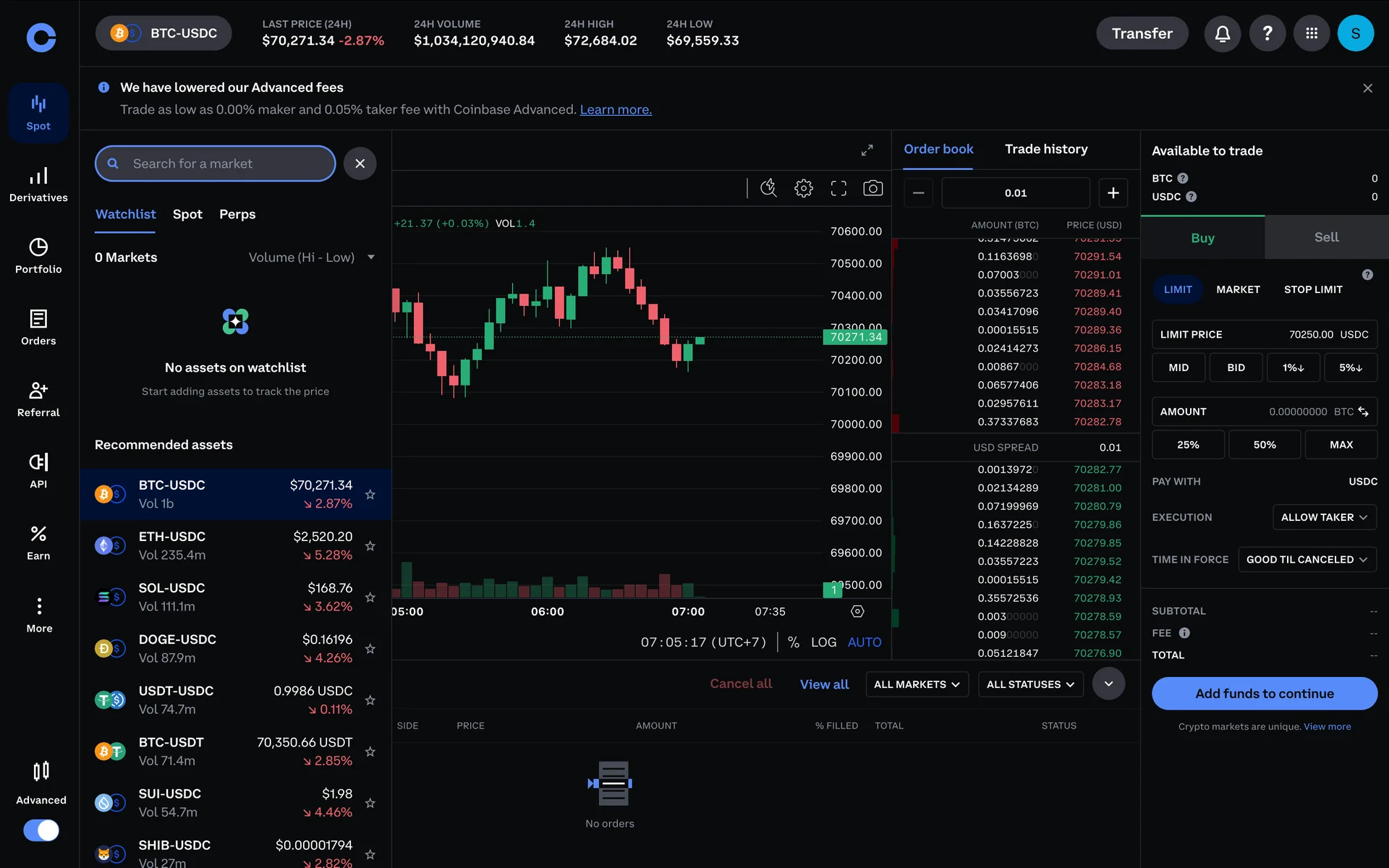Take a chart snapshot with camera icon
1389x868 pixels.
872,189
